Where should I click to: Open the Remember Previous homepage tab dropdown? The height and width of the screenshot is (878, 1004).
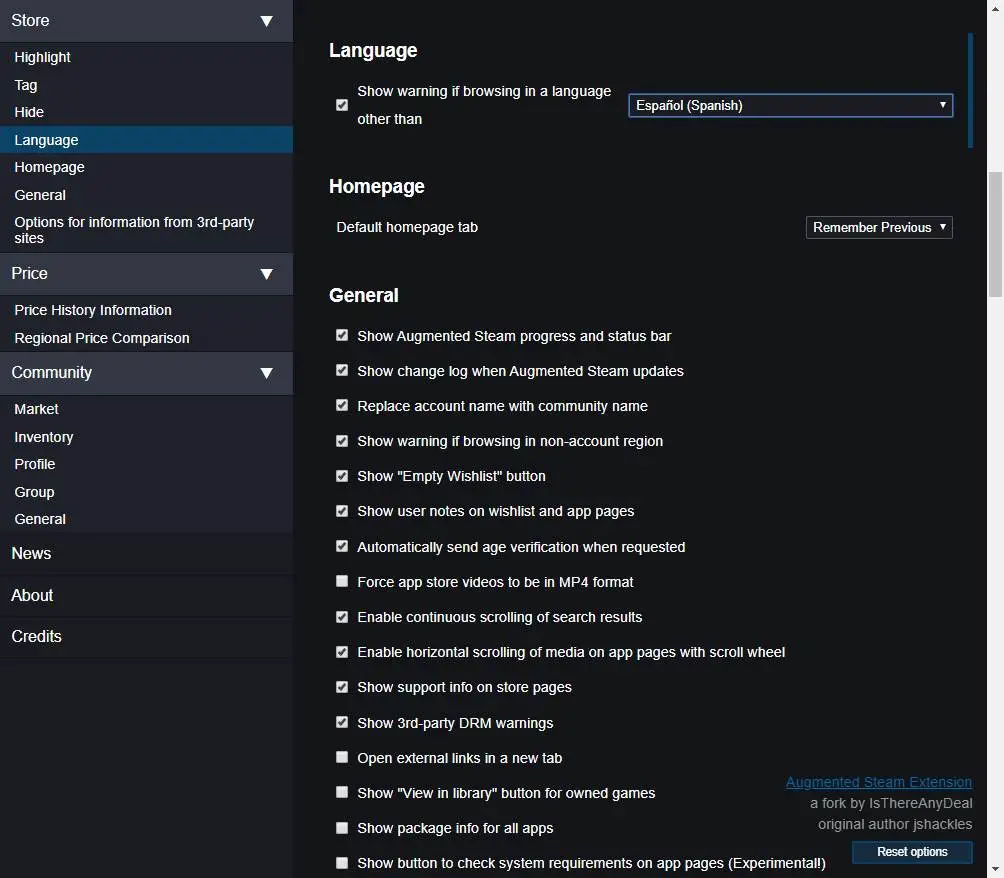coord(879,227)
